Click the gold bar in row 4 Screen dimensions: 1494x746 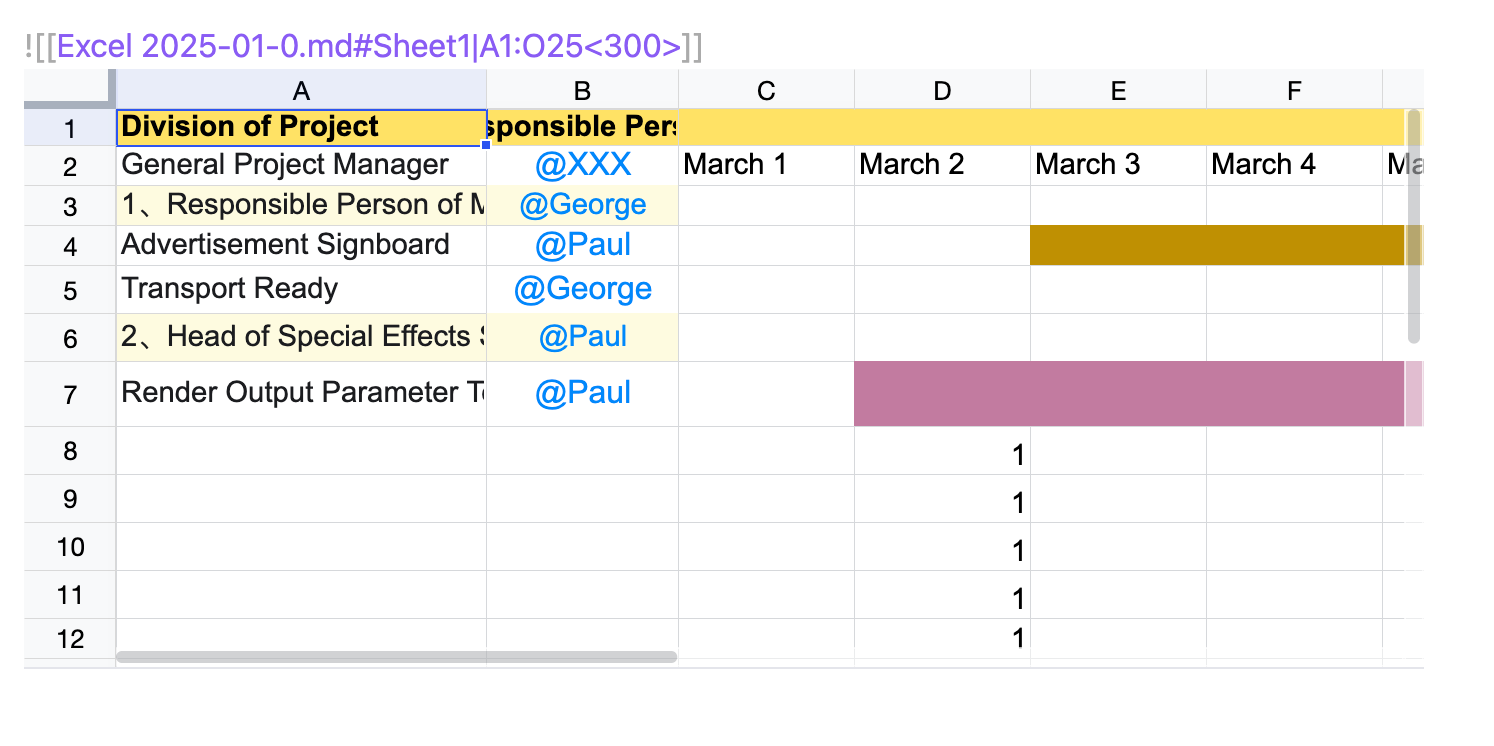[x=1216, y=246]
